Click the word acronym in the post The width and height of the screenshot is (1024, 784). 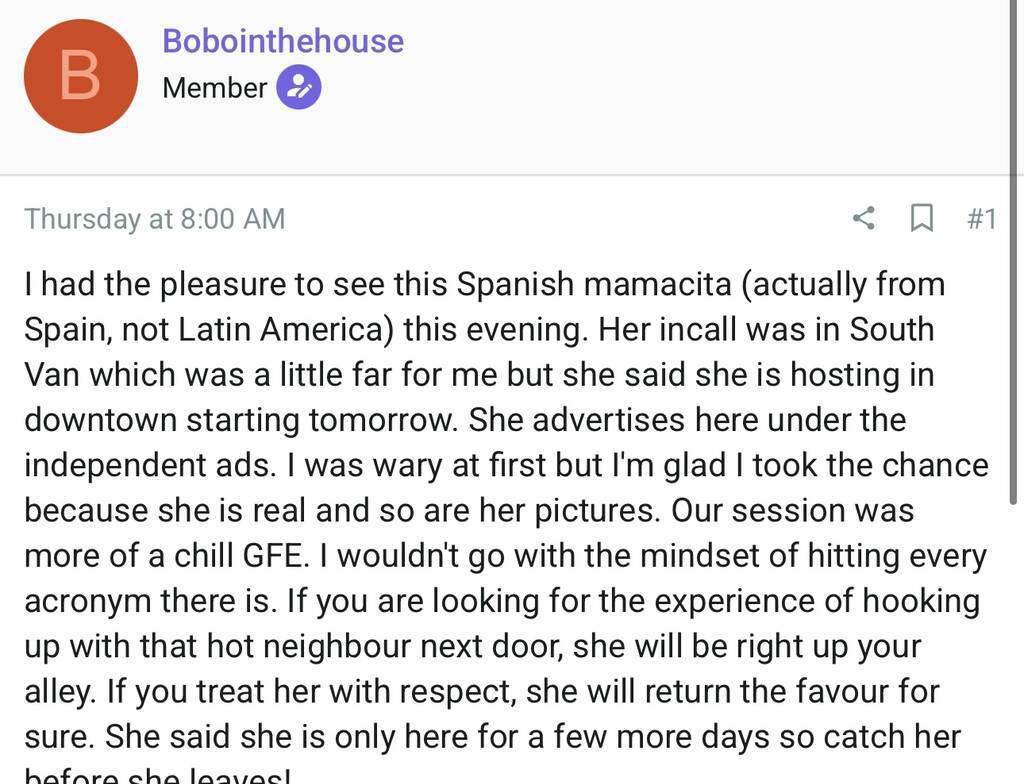[88, 601]
